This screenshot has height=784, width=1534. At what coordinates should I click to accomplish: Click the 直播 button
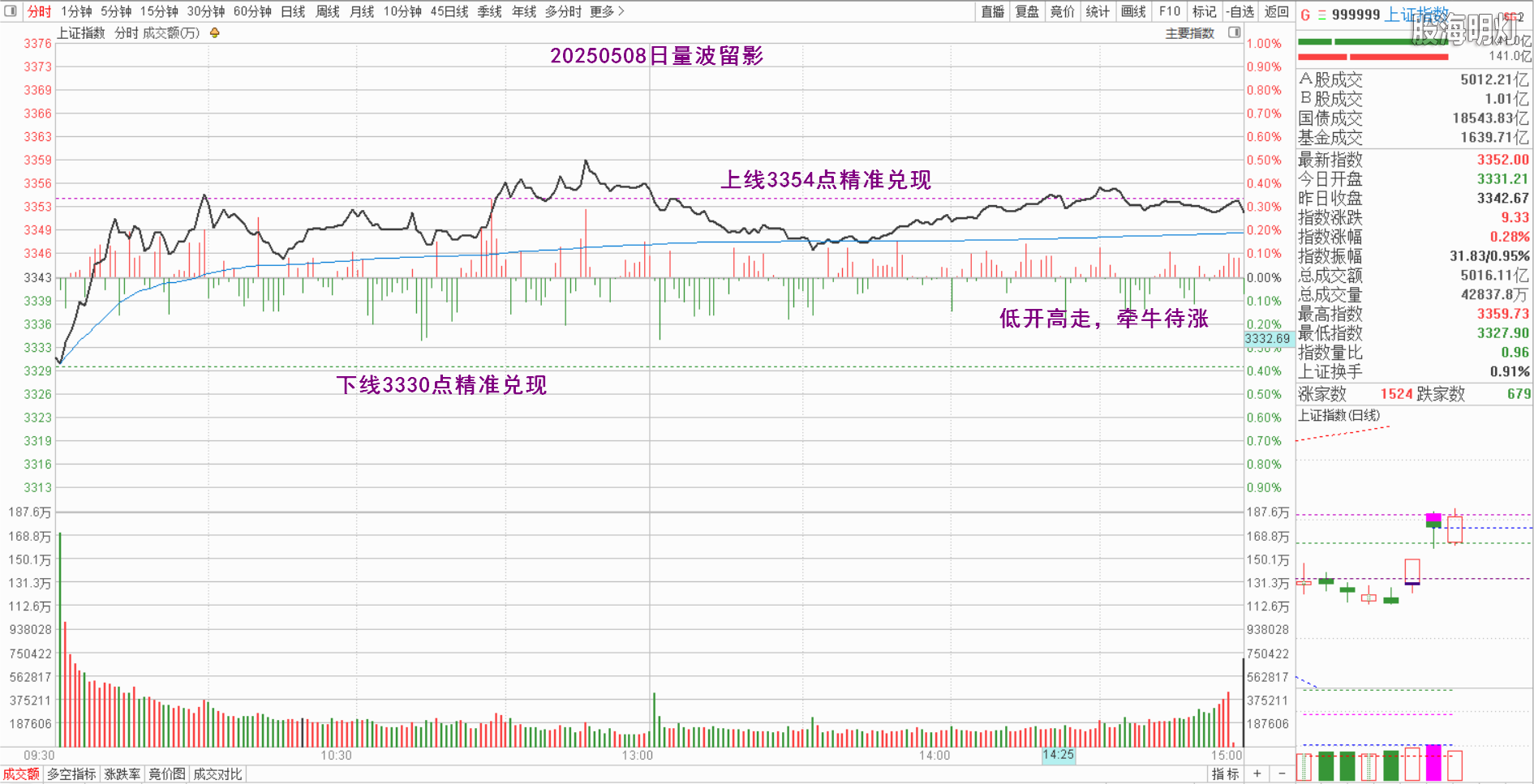(x=993, y=11)
